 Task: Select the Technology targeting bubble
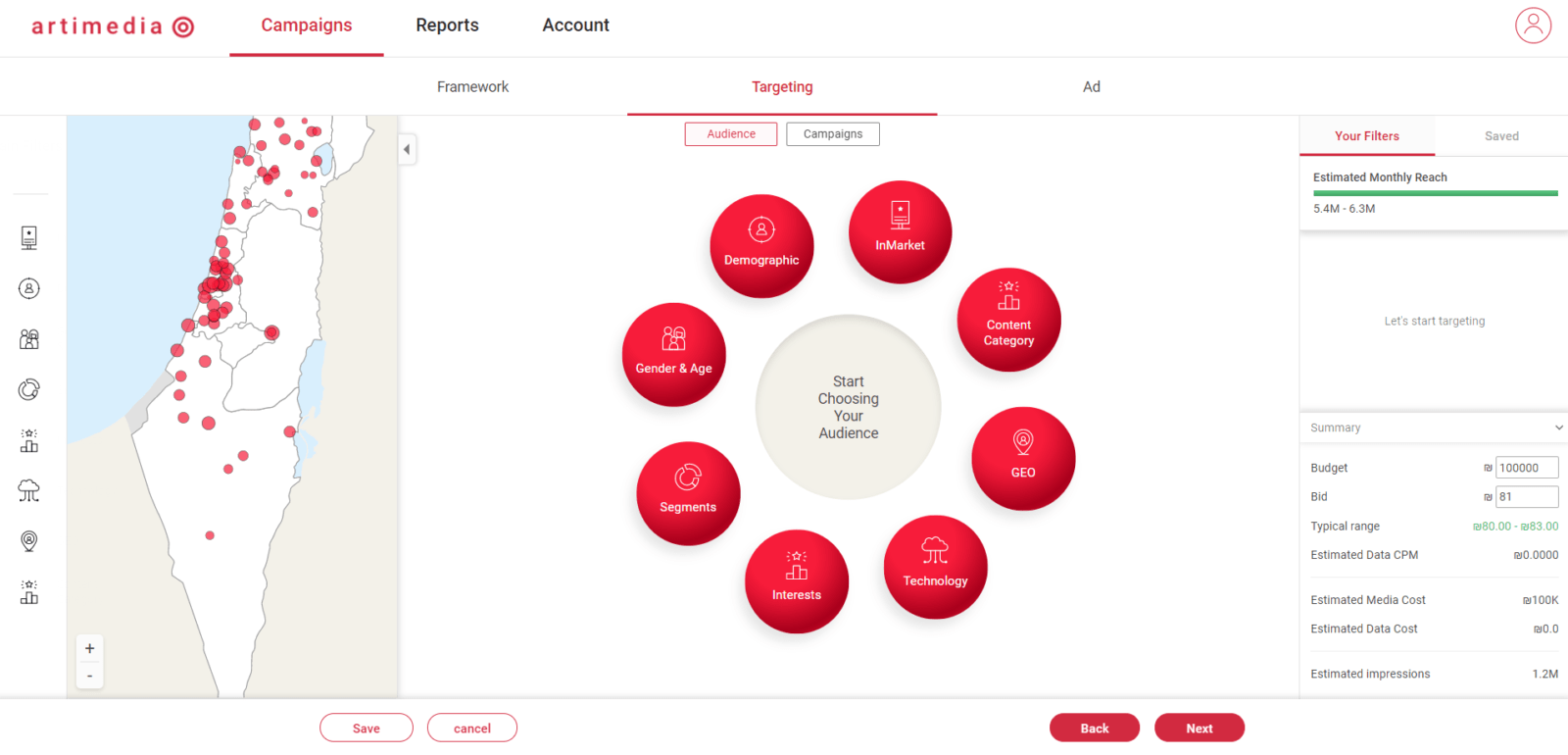point(935,567)
